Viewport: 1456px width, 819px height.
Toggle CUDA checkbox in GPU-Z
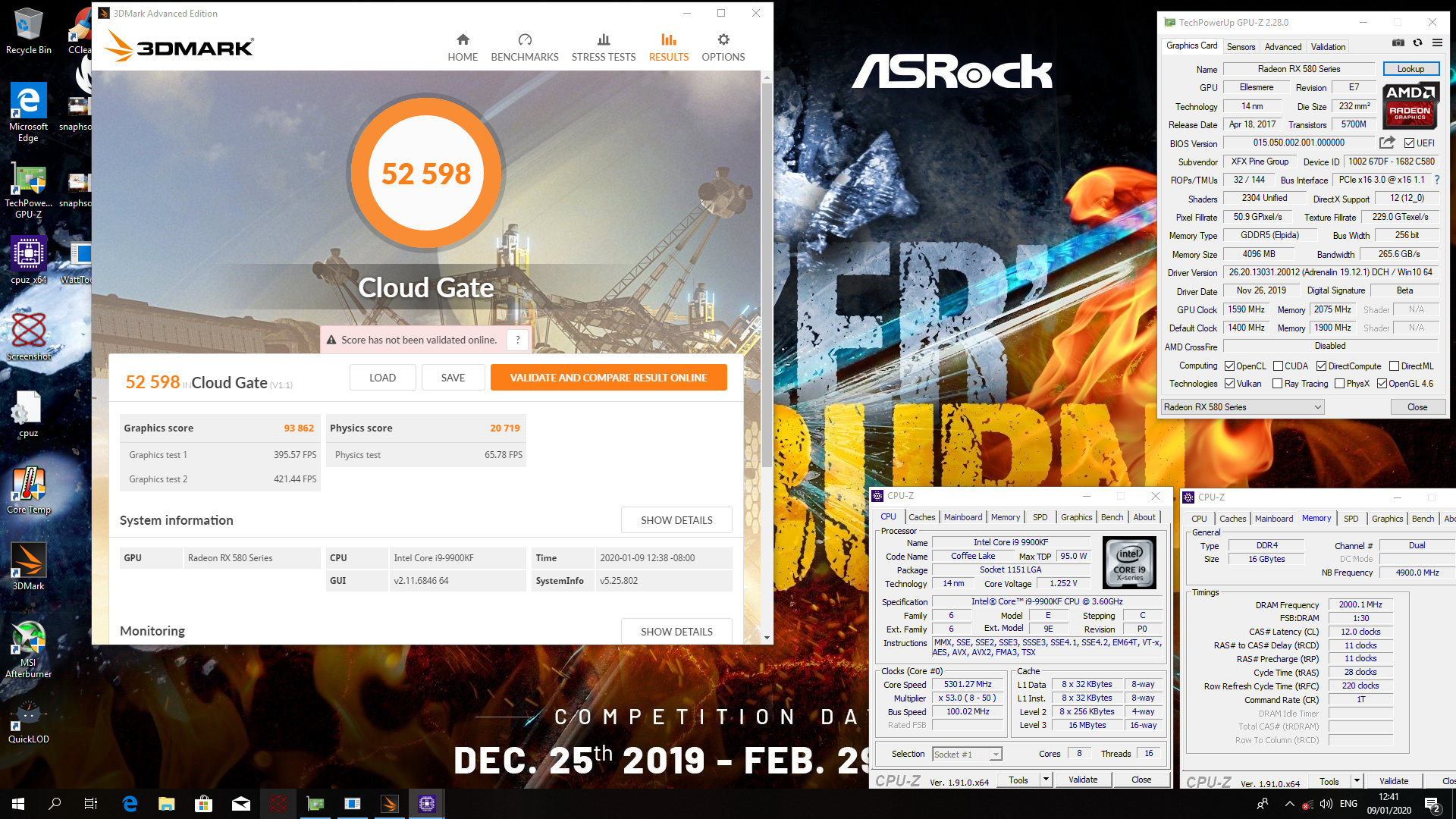pyautogui.click(x=1278, y=366)
